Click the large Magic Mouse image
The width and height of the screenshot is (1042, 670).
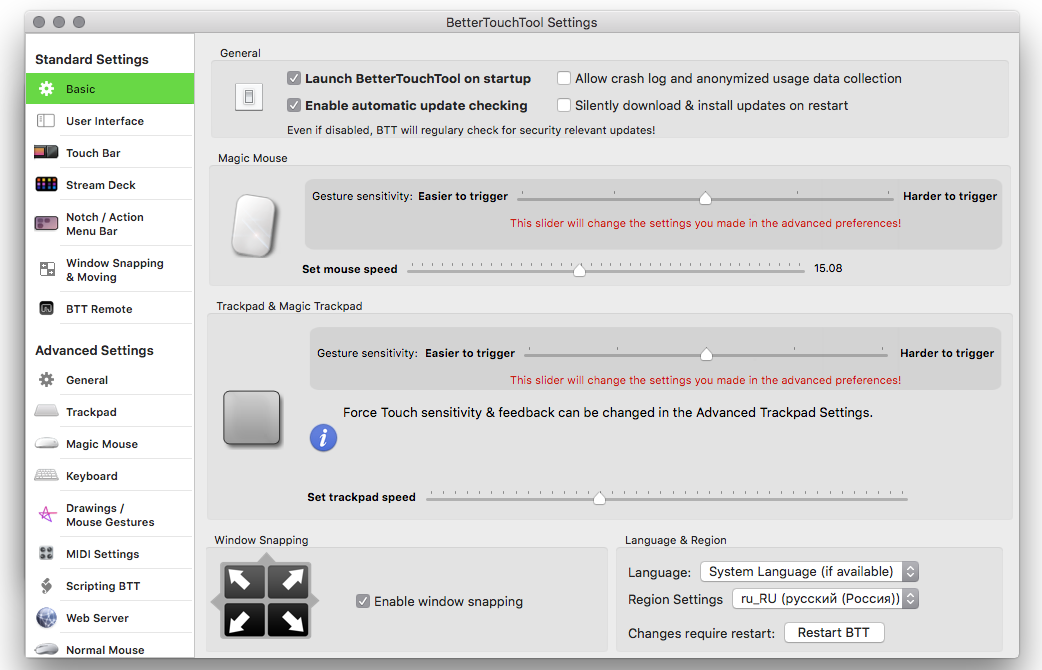click(x=253, y=225)
